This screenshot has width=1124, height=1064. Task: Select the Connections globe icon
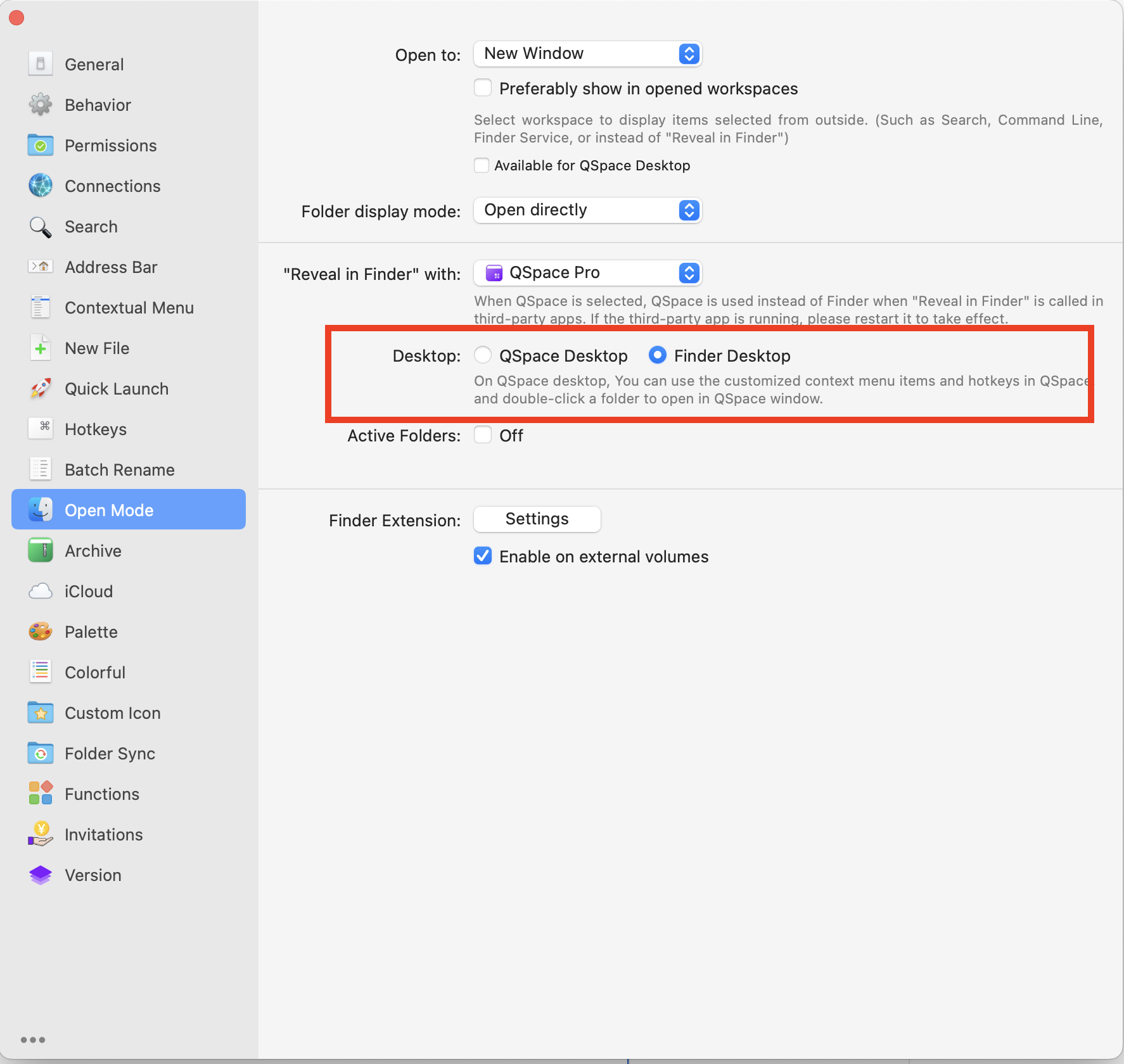[x=41, y=186]
